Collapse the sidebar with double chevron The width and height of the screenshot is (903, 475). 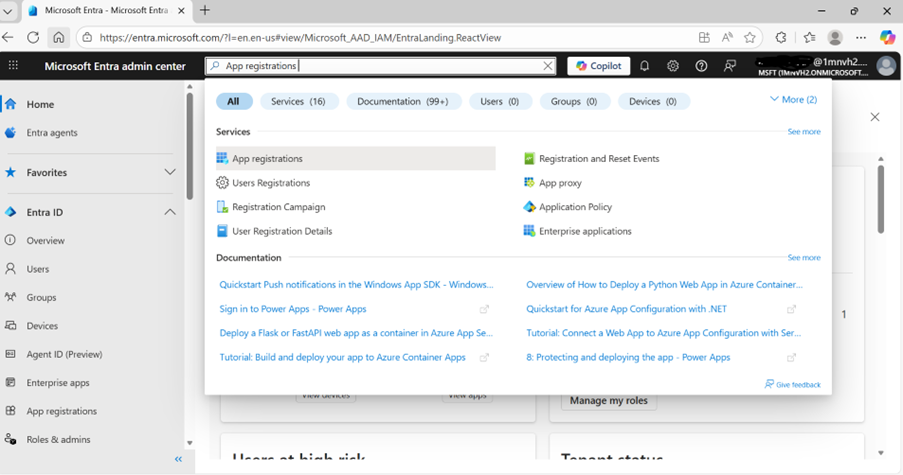(178, 459)
